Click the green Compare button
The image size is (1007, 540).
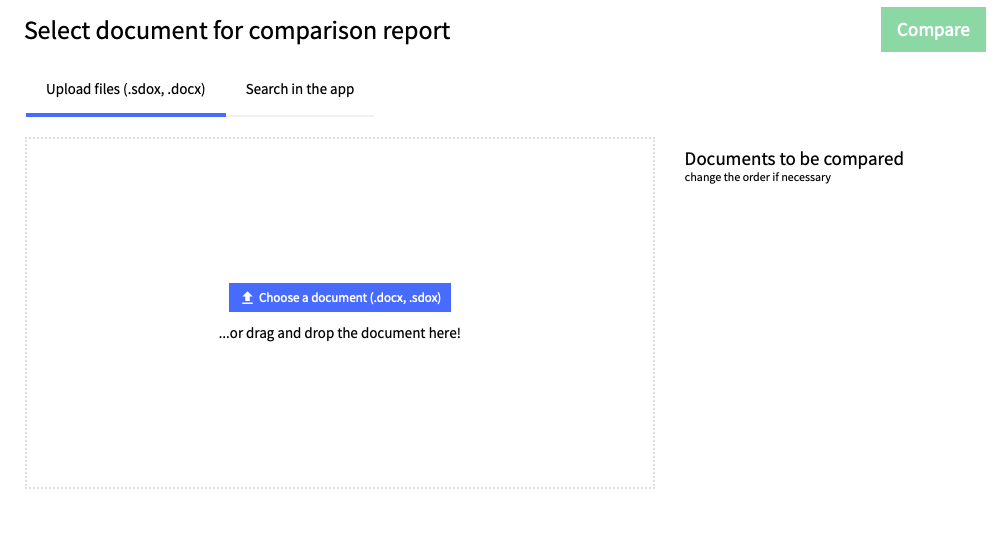[x=933, y=30]
